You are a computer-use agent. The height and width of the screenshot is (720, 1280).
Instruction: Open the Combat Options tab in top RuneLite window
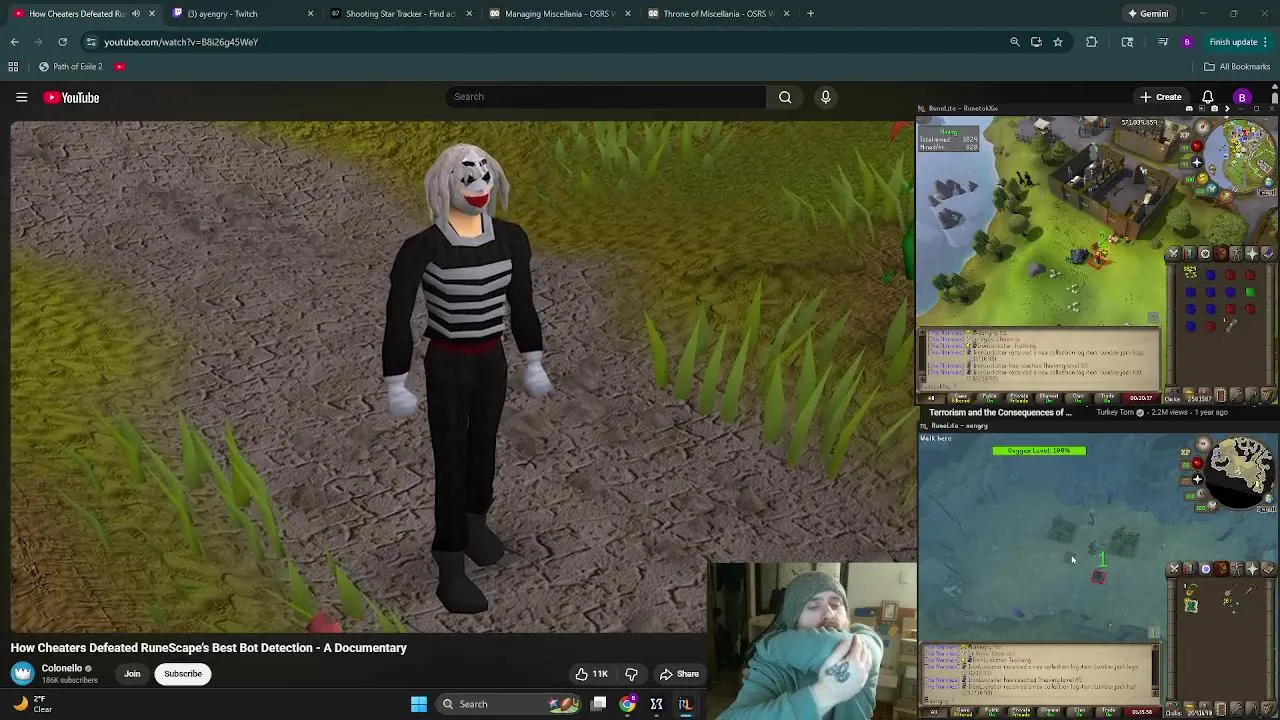point(1174,254)
